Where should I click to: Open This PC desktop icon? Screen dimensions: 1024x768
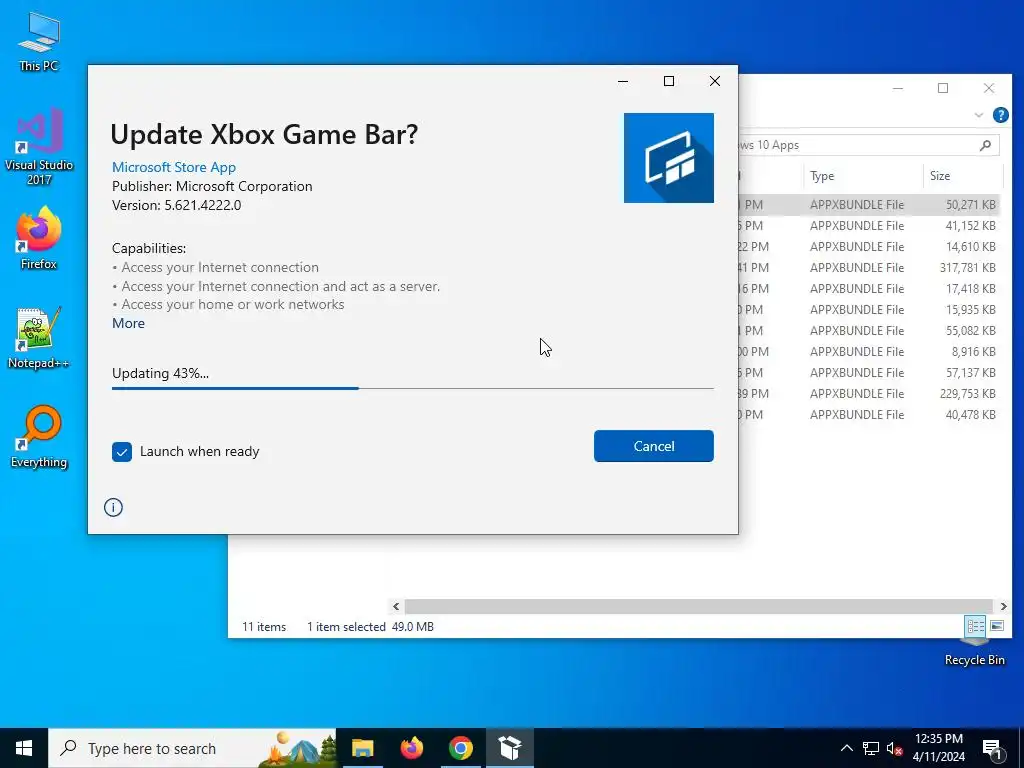(39, 41)
